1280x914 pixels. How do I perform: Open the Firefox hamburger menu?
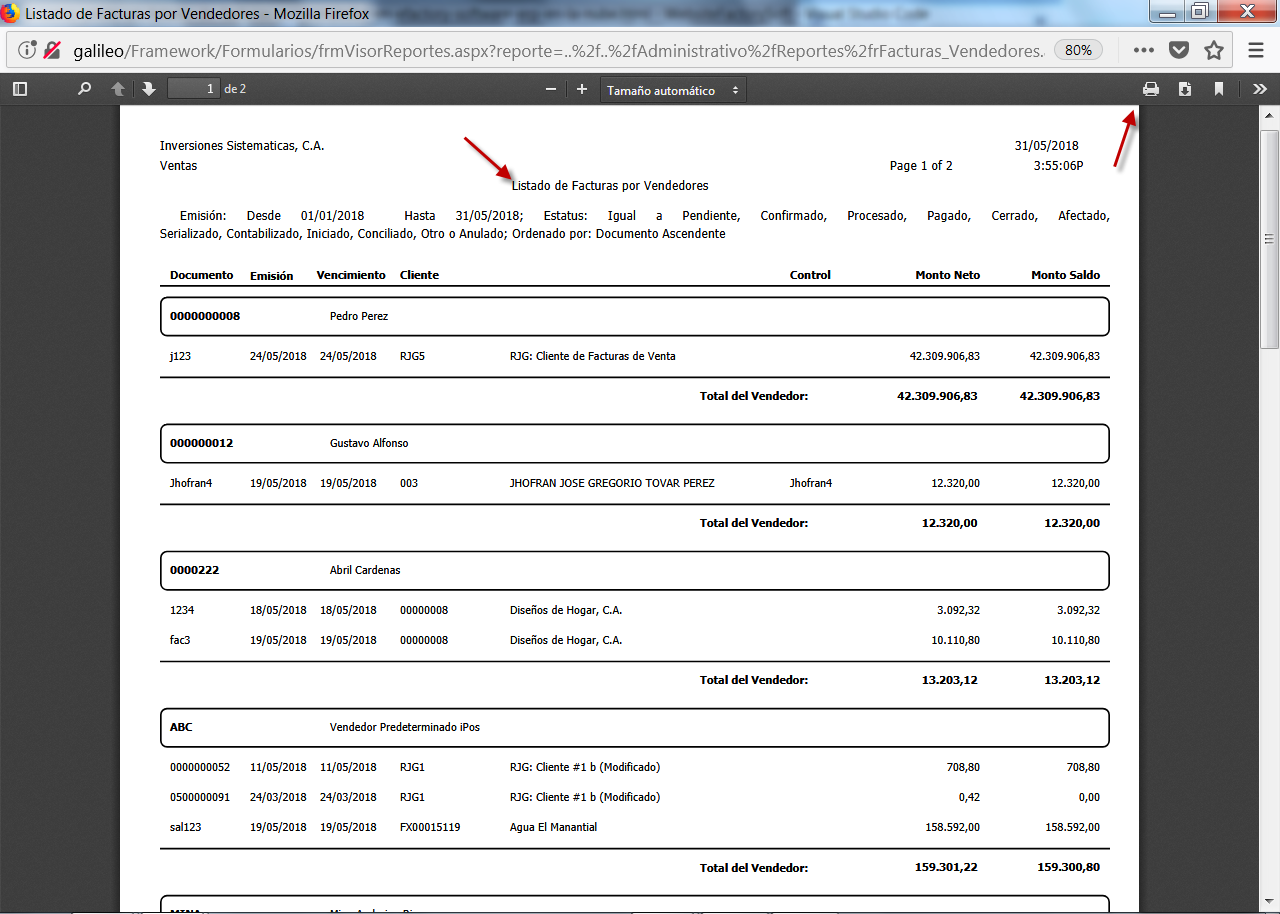click(1256, 50)
